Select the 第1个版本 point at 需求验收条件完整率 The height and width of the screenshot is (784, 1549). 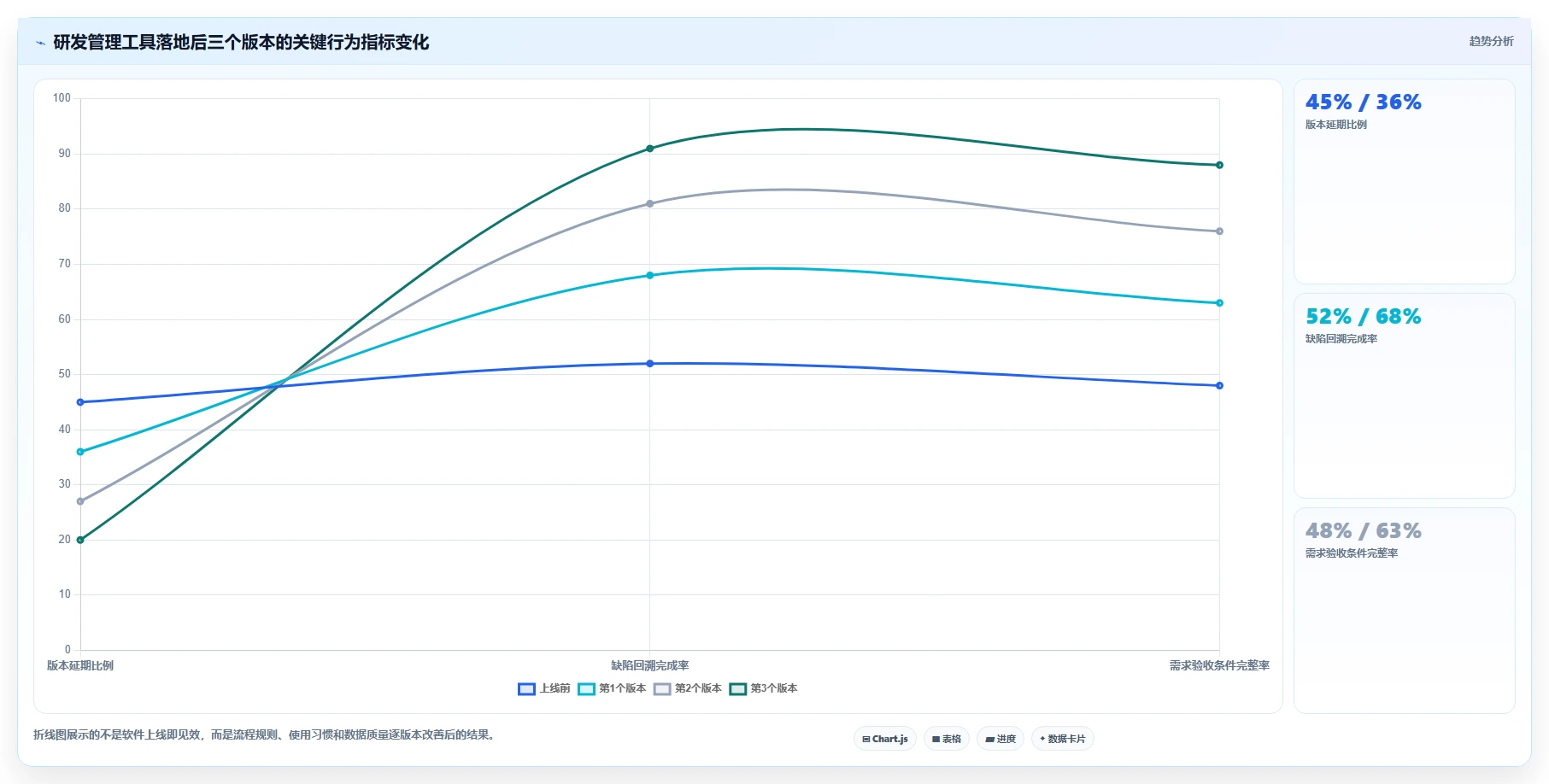pos(1219,302)
